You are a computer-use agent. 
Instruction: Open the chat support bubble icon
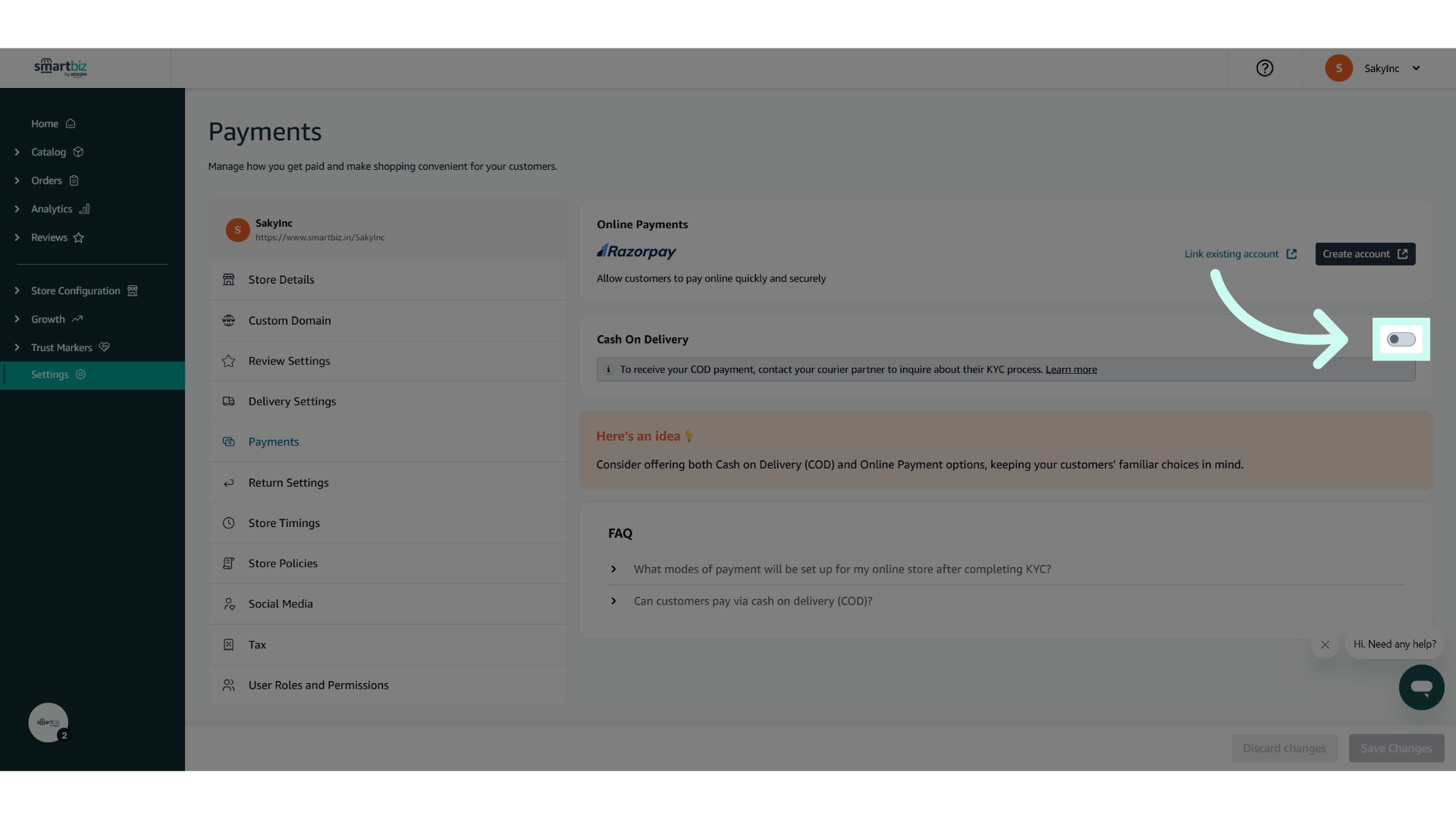tap(1421, 687)
